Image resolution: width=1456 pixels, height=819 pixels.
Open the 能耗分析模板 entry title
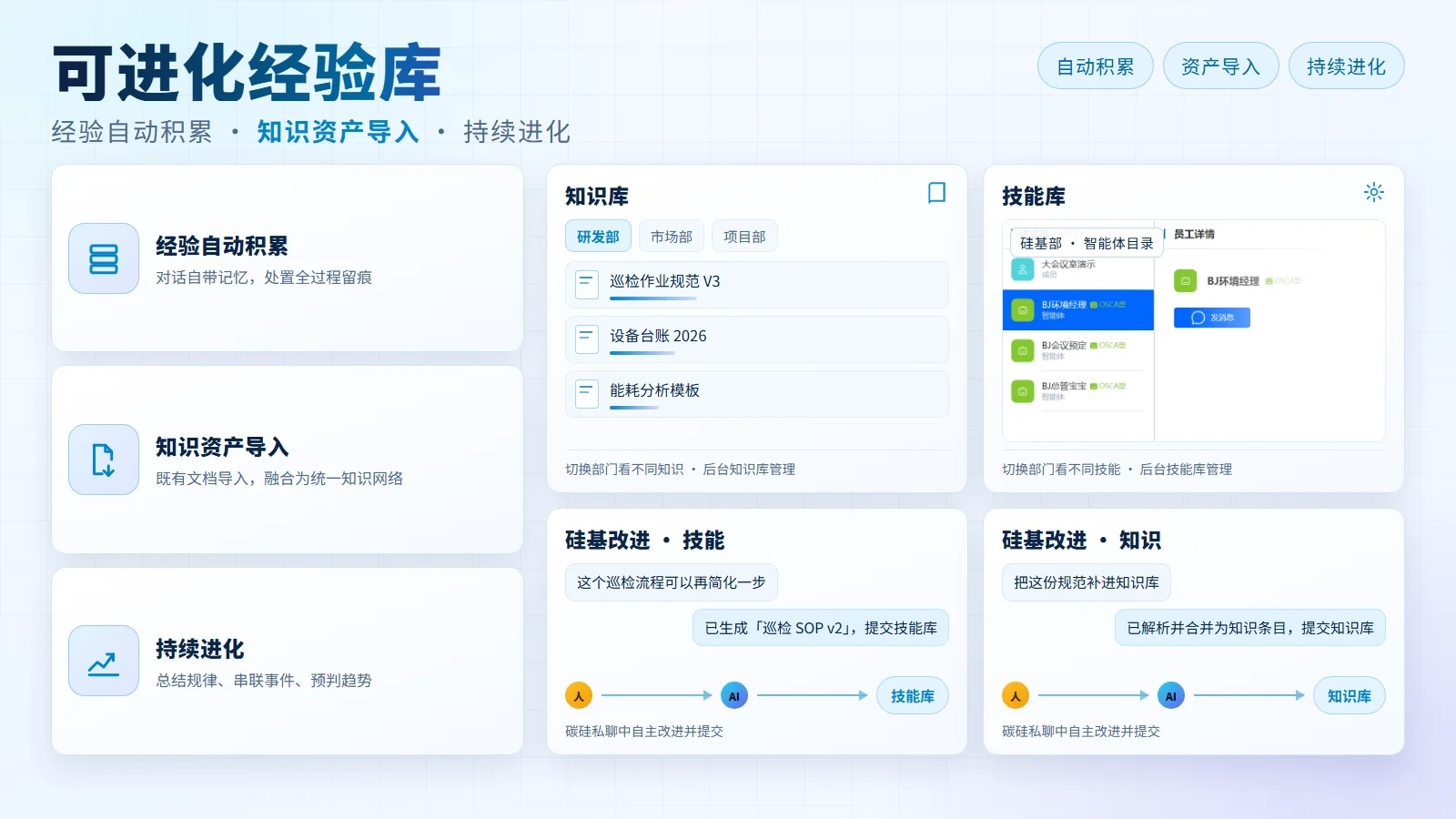[654, 391]
